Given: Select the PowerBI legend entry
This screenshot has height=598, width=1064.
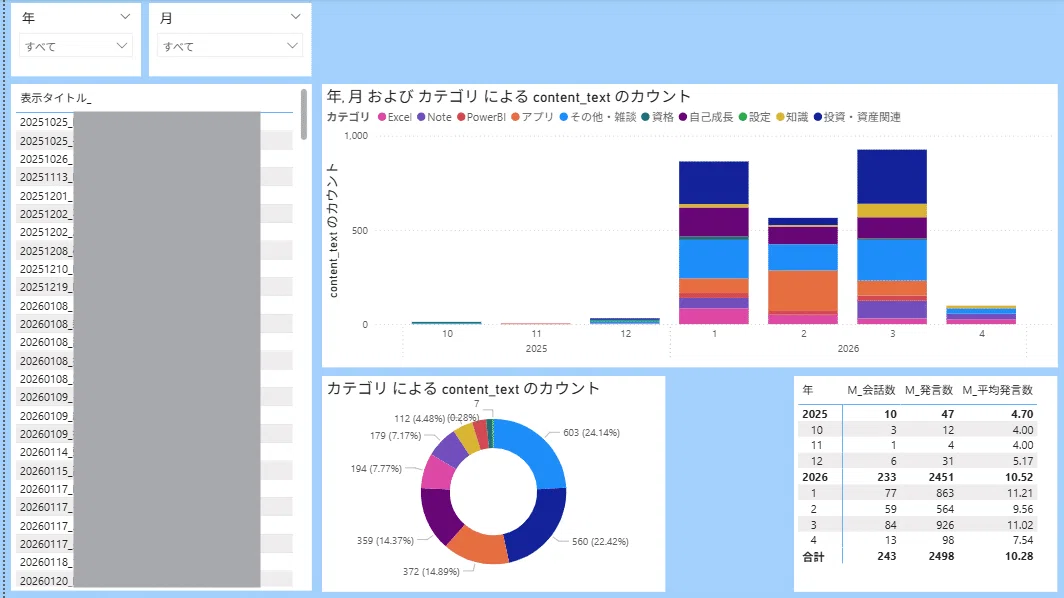Looking at the screenshot, I should [x=481, y=117].
